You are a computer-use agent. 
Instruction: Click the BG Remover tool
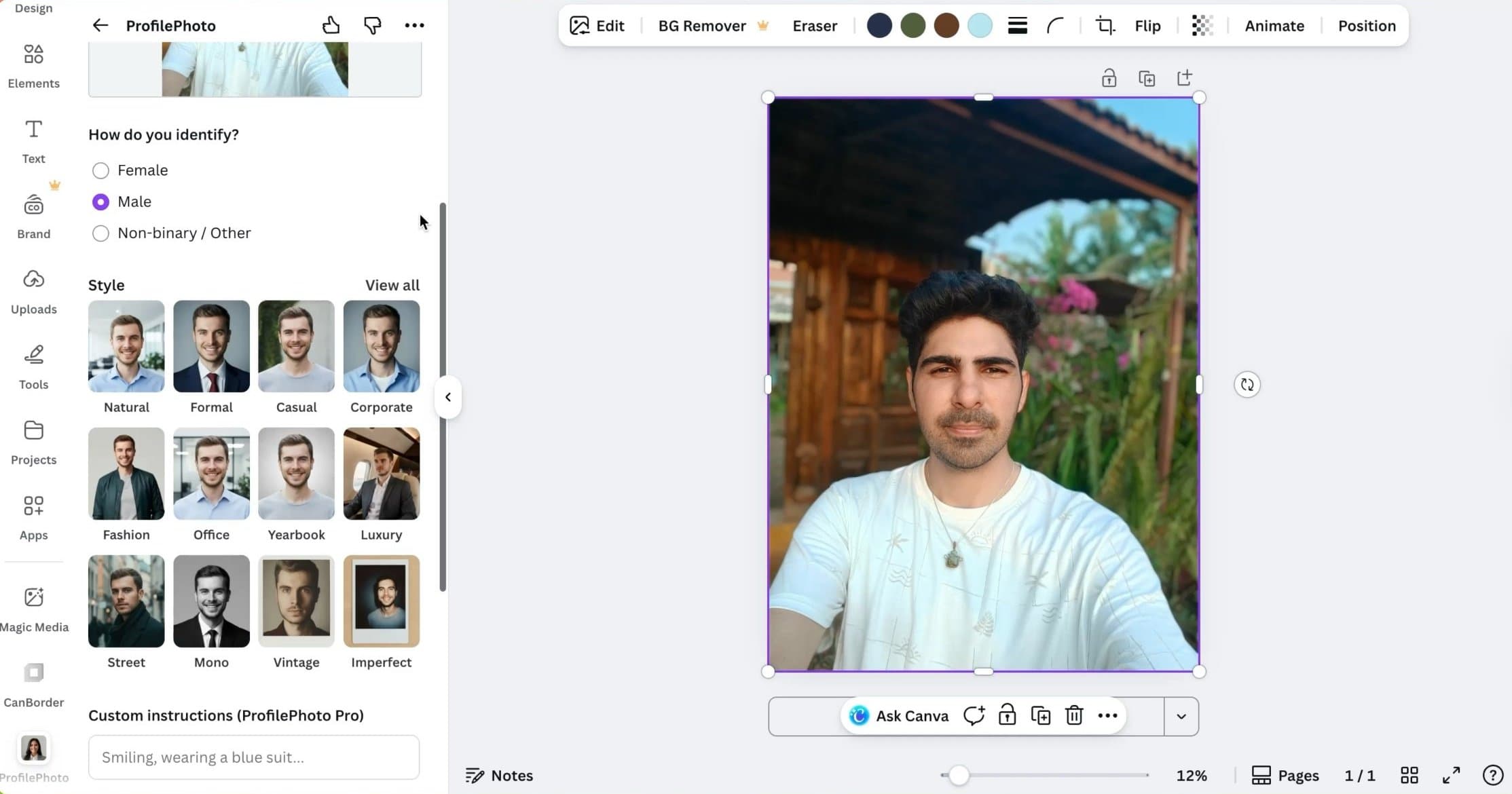701,26
